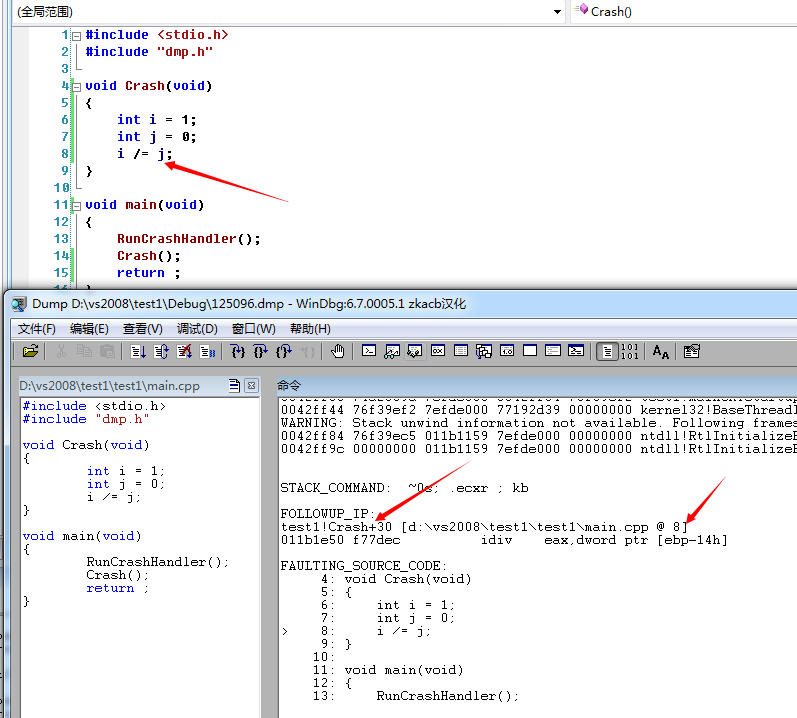The width and height of the screenshot is (797, 718).
Task: Open the 窗口(W) menu
Action: click(254, 329)
